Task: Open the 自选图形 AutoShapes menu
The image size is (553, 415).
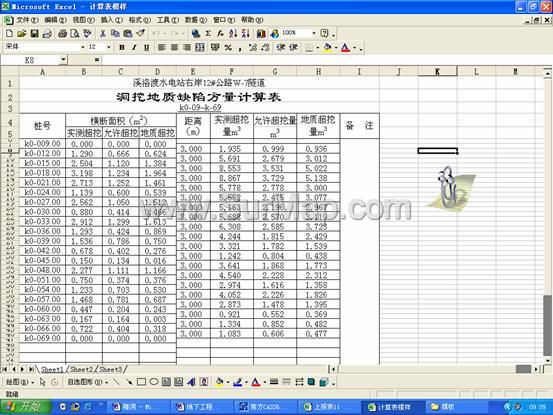Action: click(87, 382)
